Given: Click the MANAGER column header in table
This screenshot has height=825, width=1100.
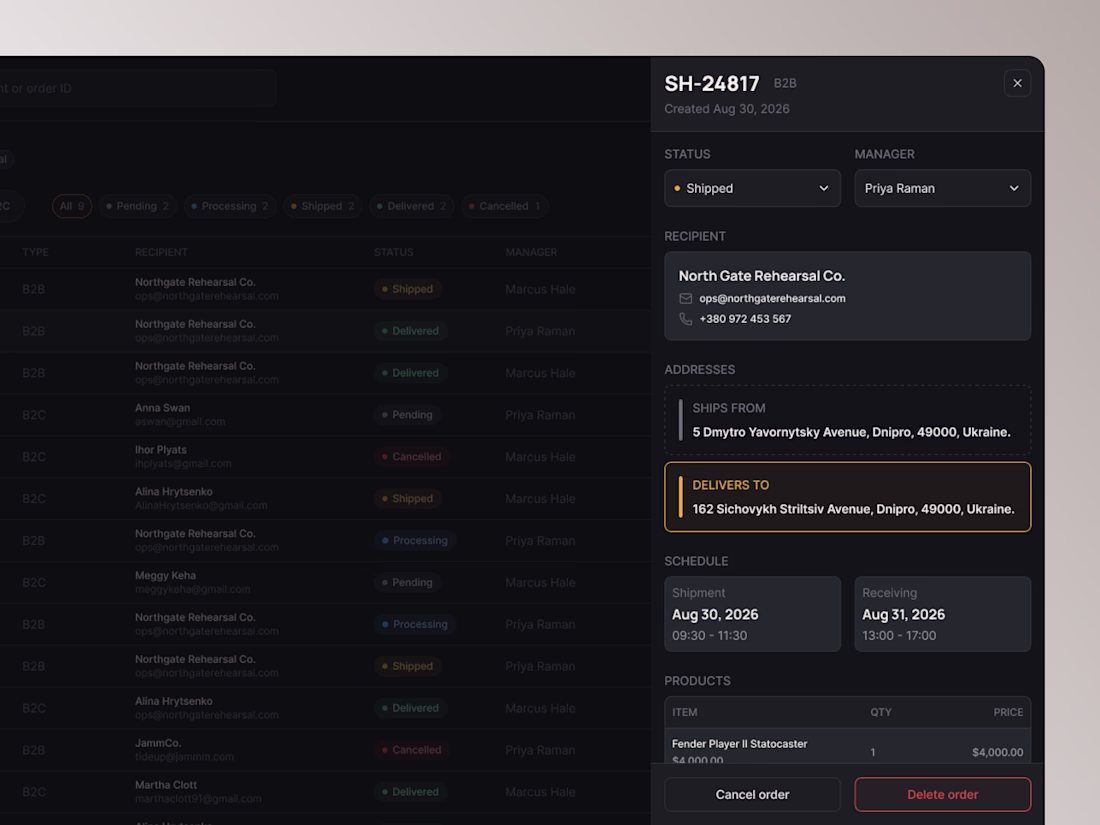Looking at the screenshot, I should 531,252.
